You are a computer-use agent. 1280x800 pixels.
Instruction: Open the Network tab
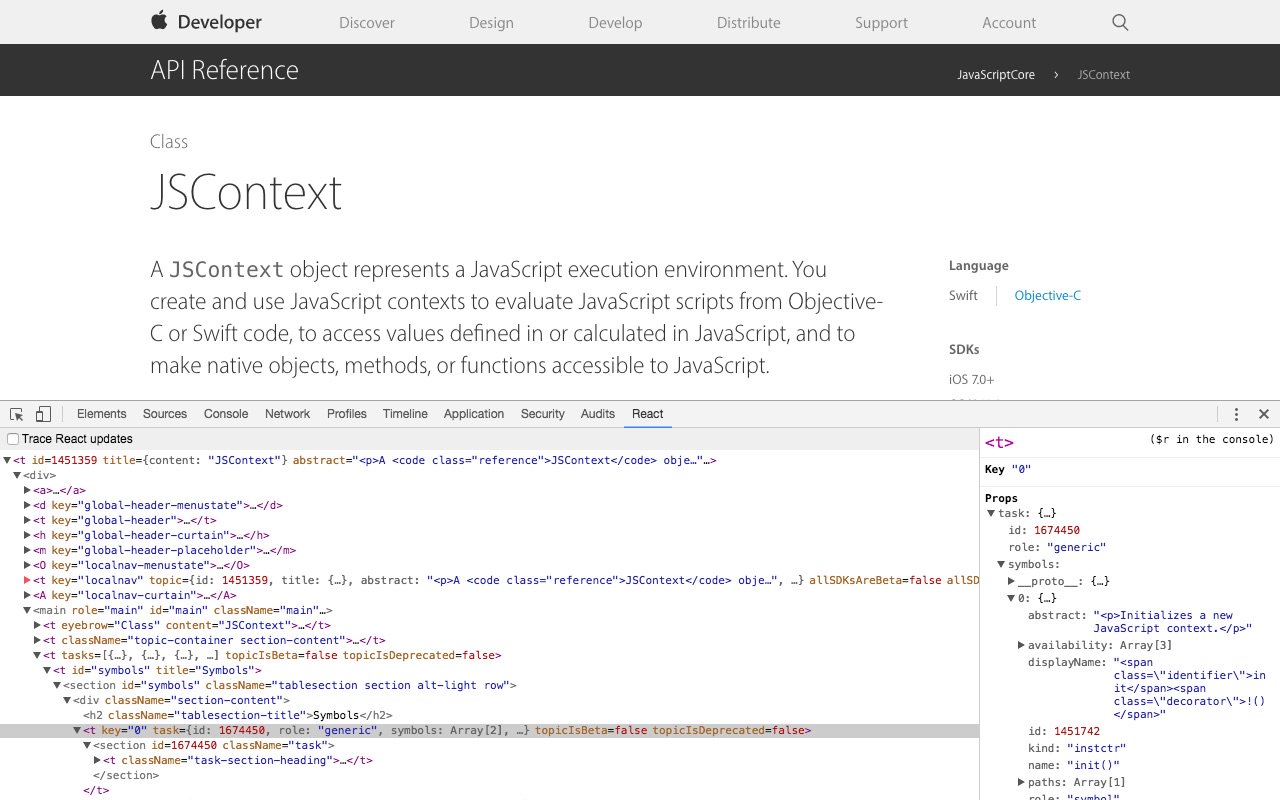point(287,414)
